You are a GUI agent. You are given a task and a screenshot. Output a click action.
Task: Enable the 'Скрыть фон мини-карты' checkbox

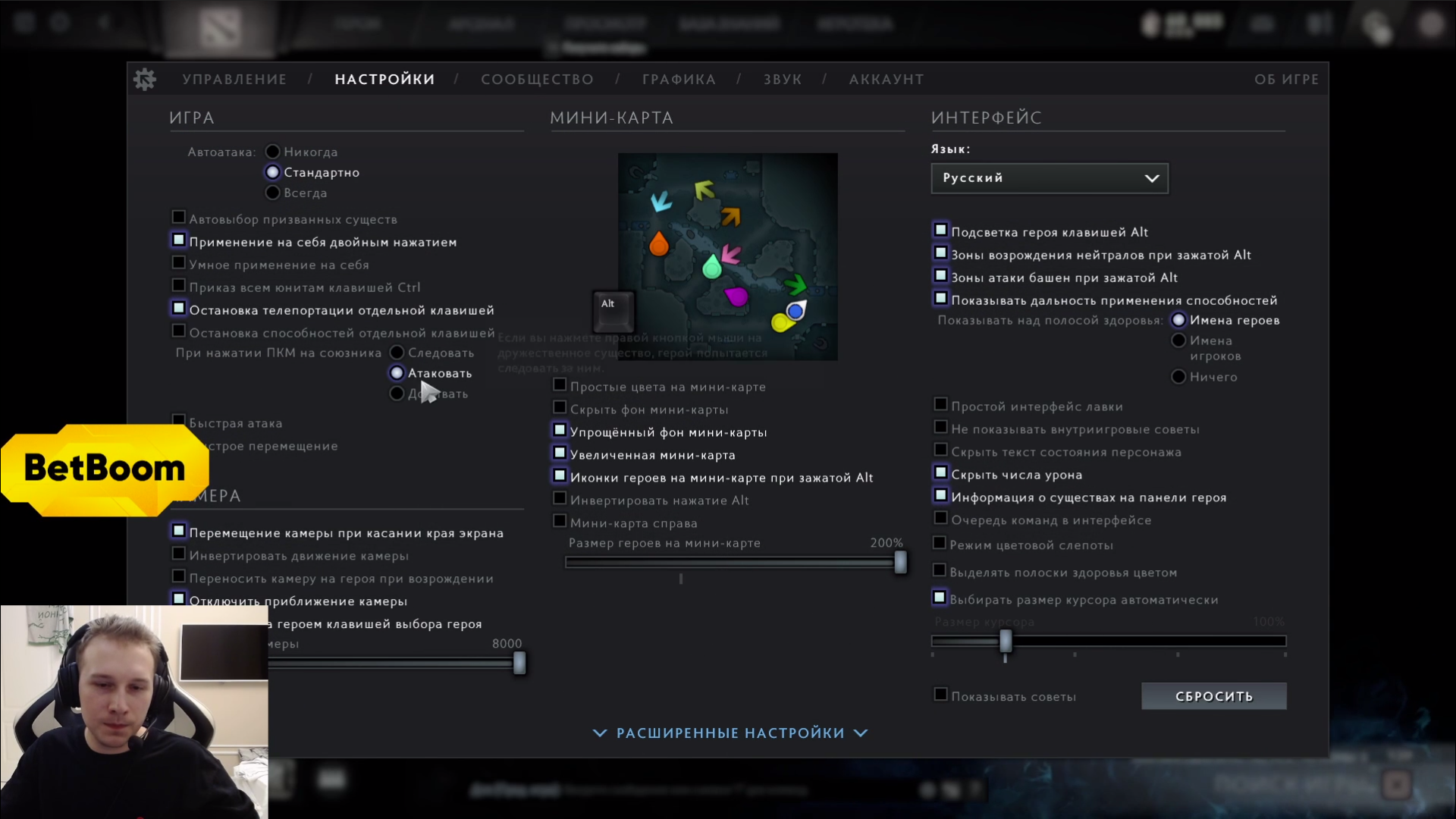click(x=560, y=409)
